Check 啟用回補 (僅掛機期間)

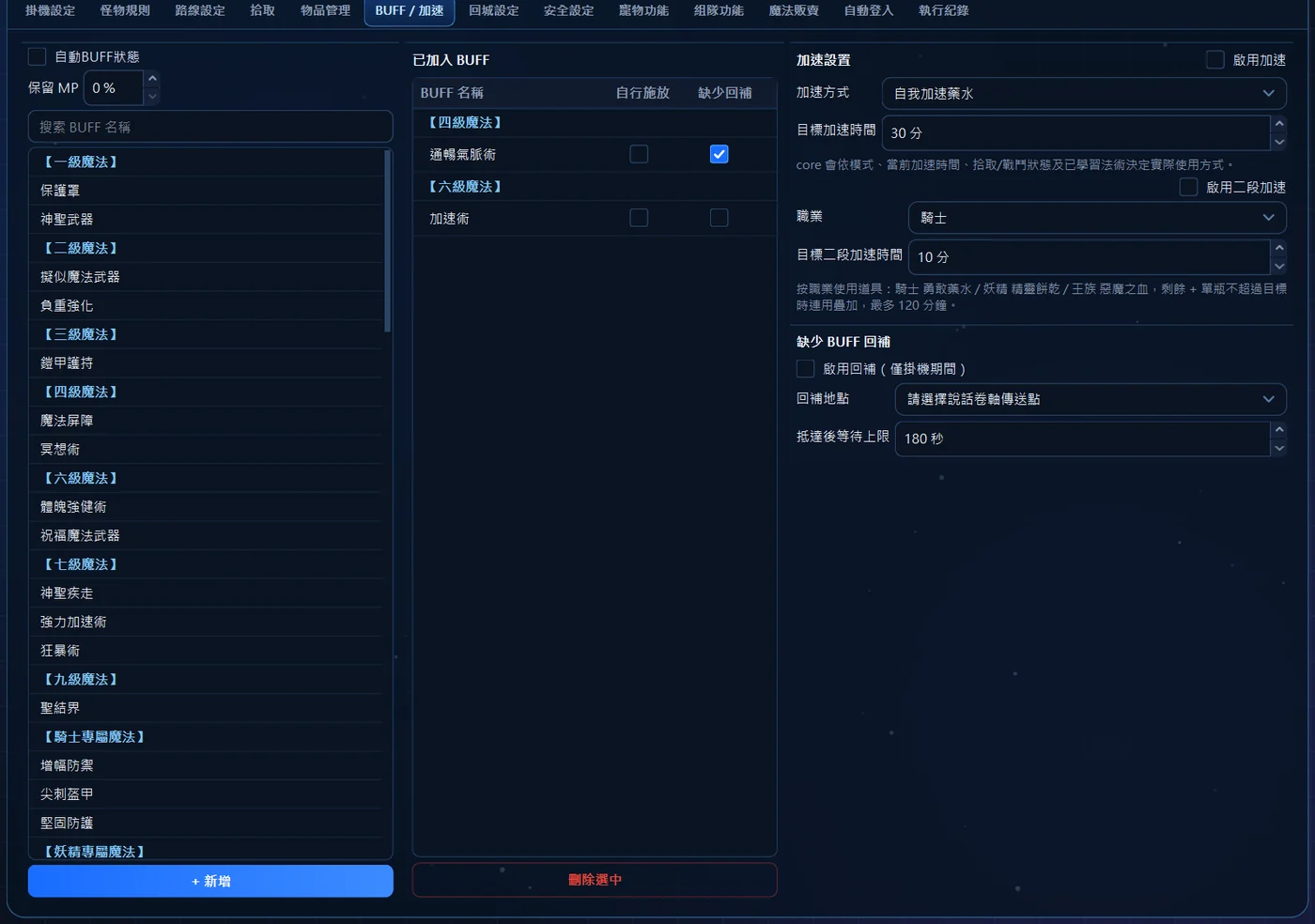tap(805, 368)
